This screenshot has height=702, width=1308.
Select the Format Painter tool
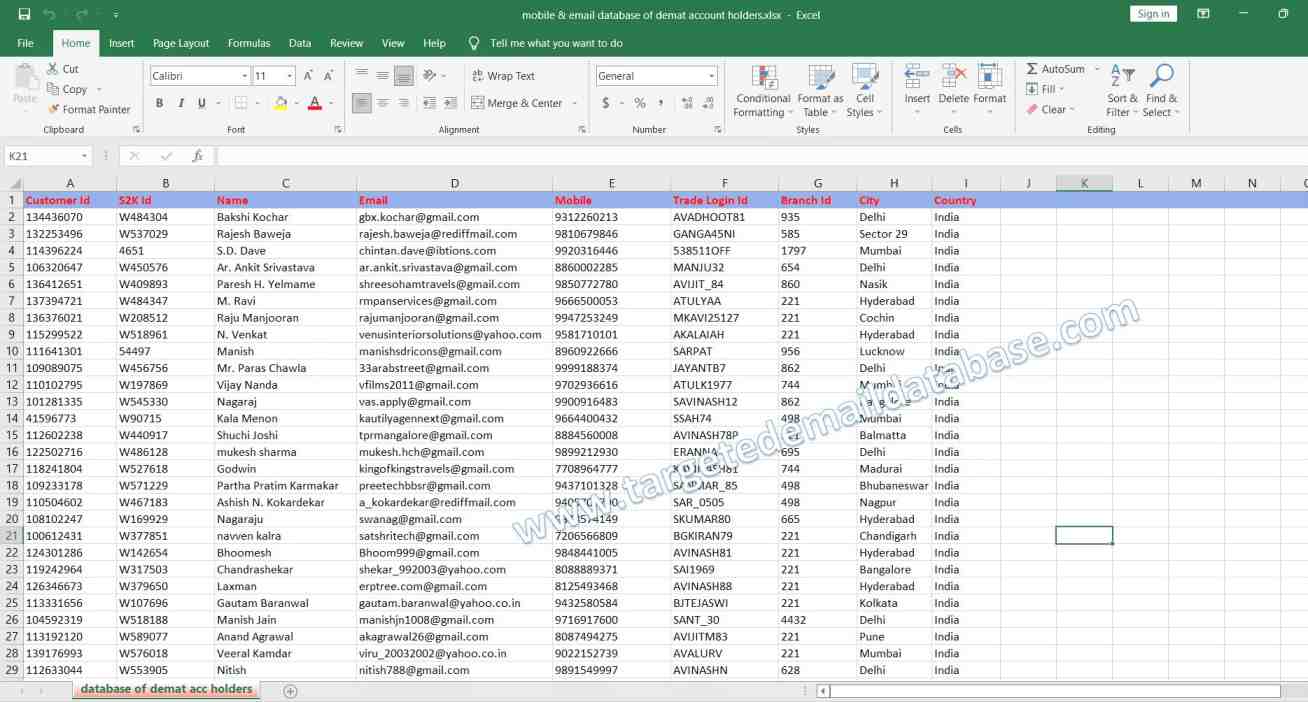(90, 109)
